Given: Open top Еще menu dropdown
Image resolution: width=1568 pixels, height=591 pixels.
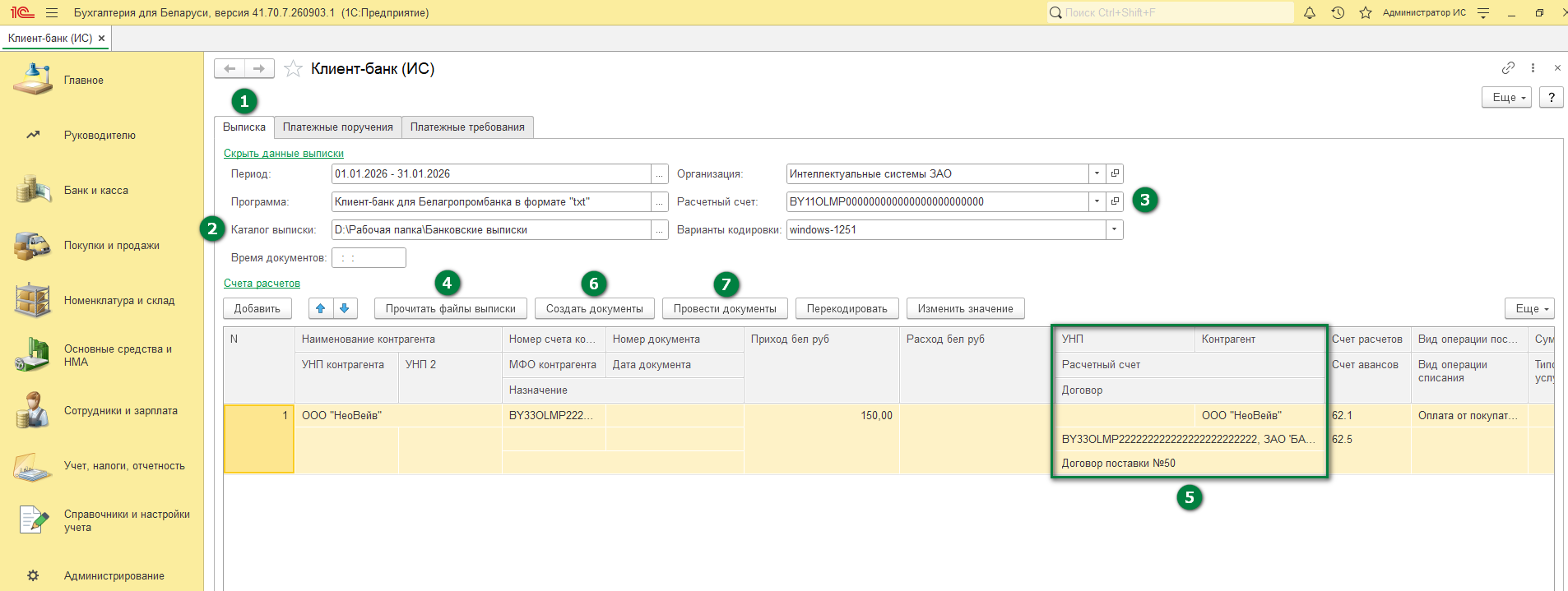Looking at the screenshot, I should (1506, 97).
